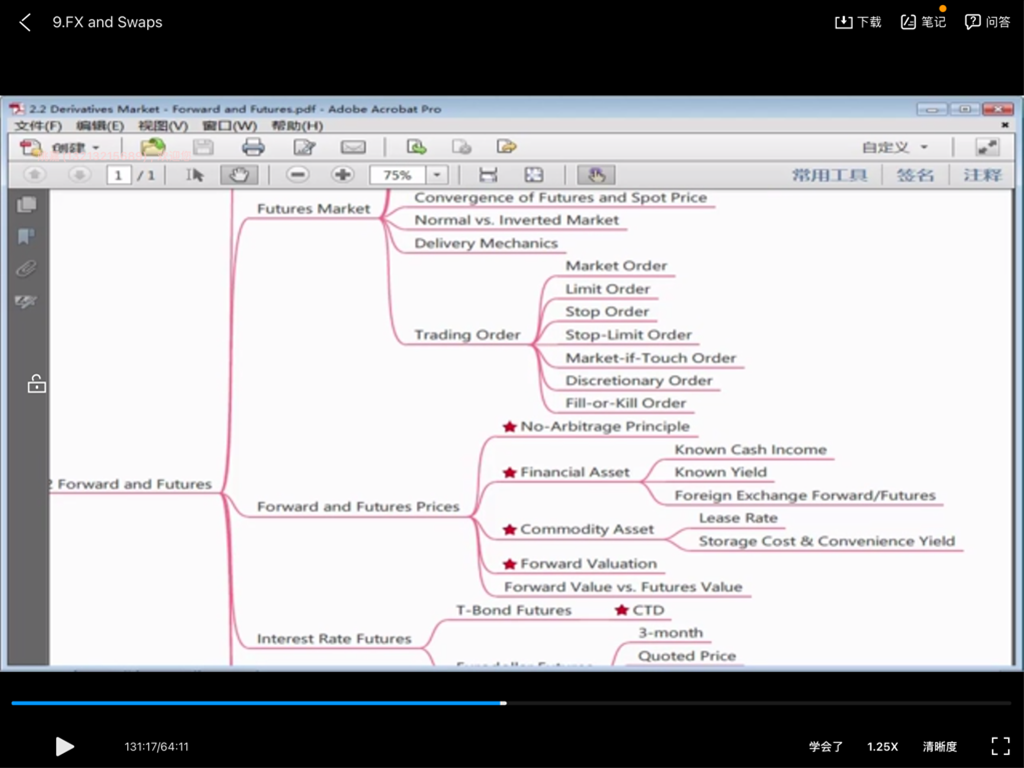
Task: Open the 文件(F) menu
Action: 39,125
